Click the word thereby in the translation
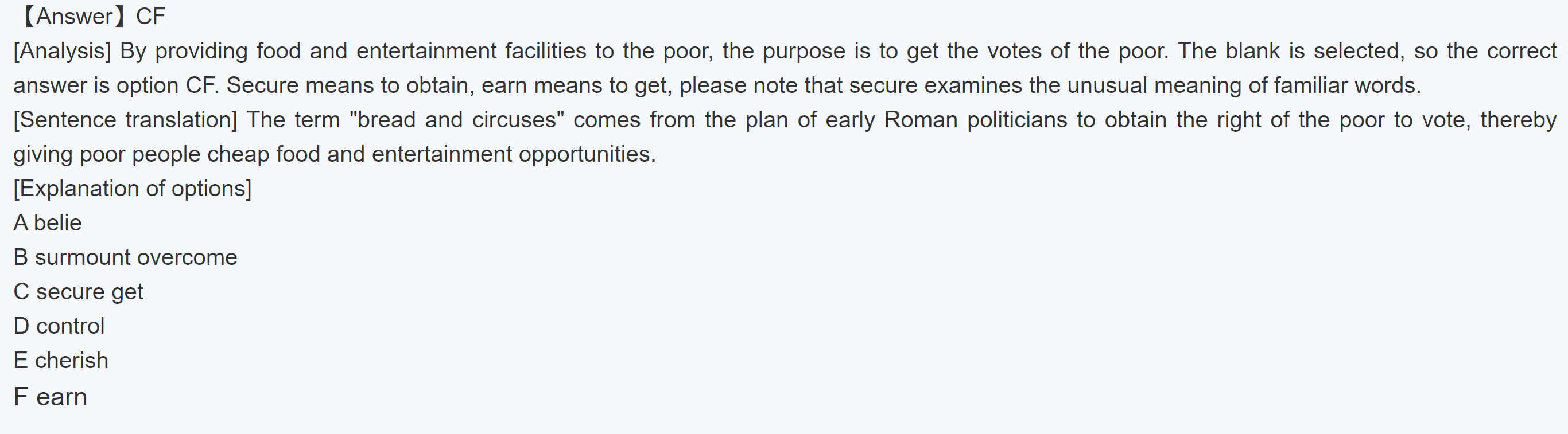Screen dimensions: 1568x434 click(1518, 120)
